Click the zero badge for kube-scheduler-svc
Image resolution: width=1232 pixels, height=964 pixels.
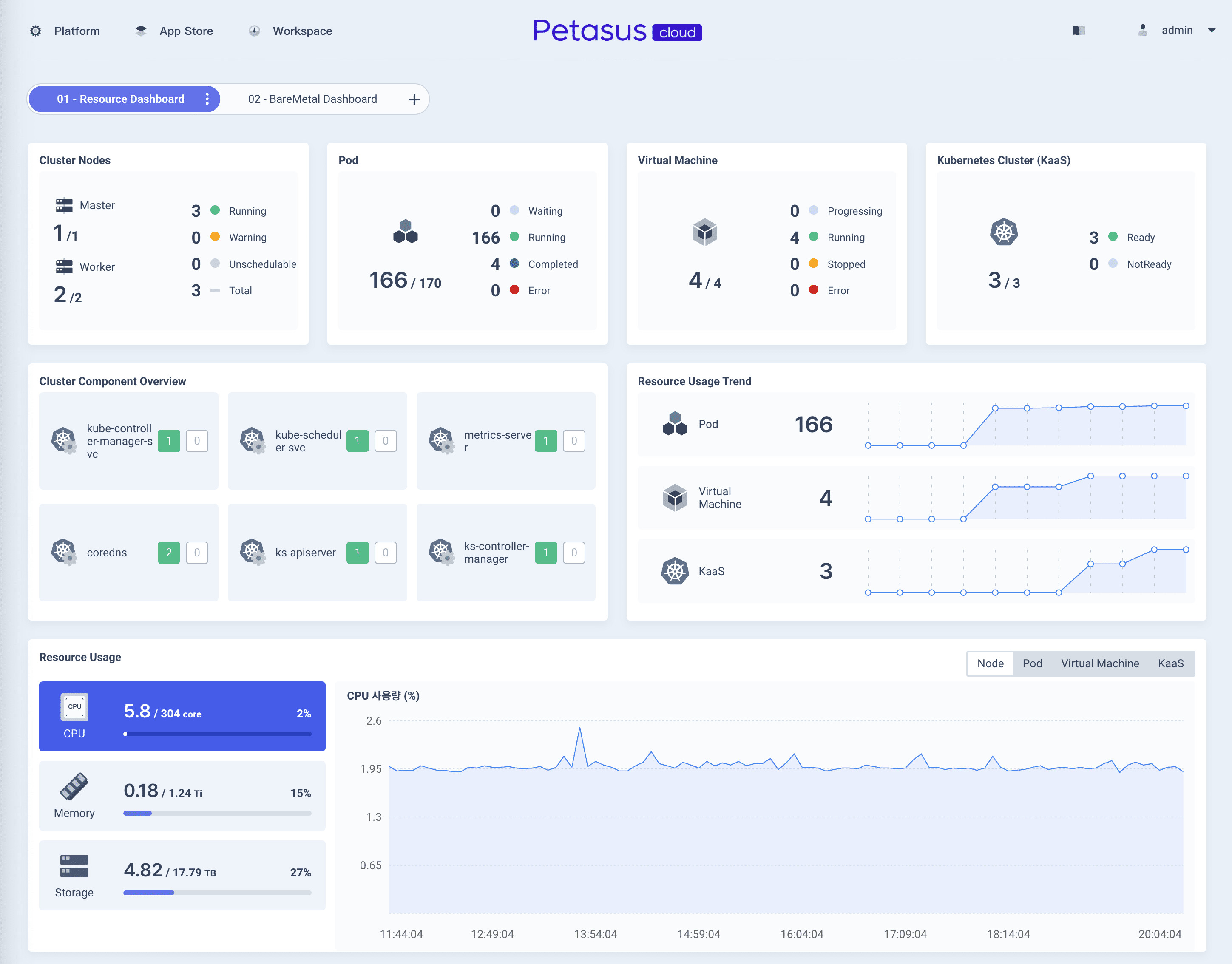click(386, 441)
